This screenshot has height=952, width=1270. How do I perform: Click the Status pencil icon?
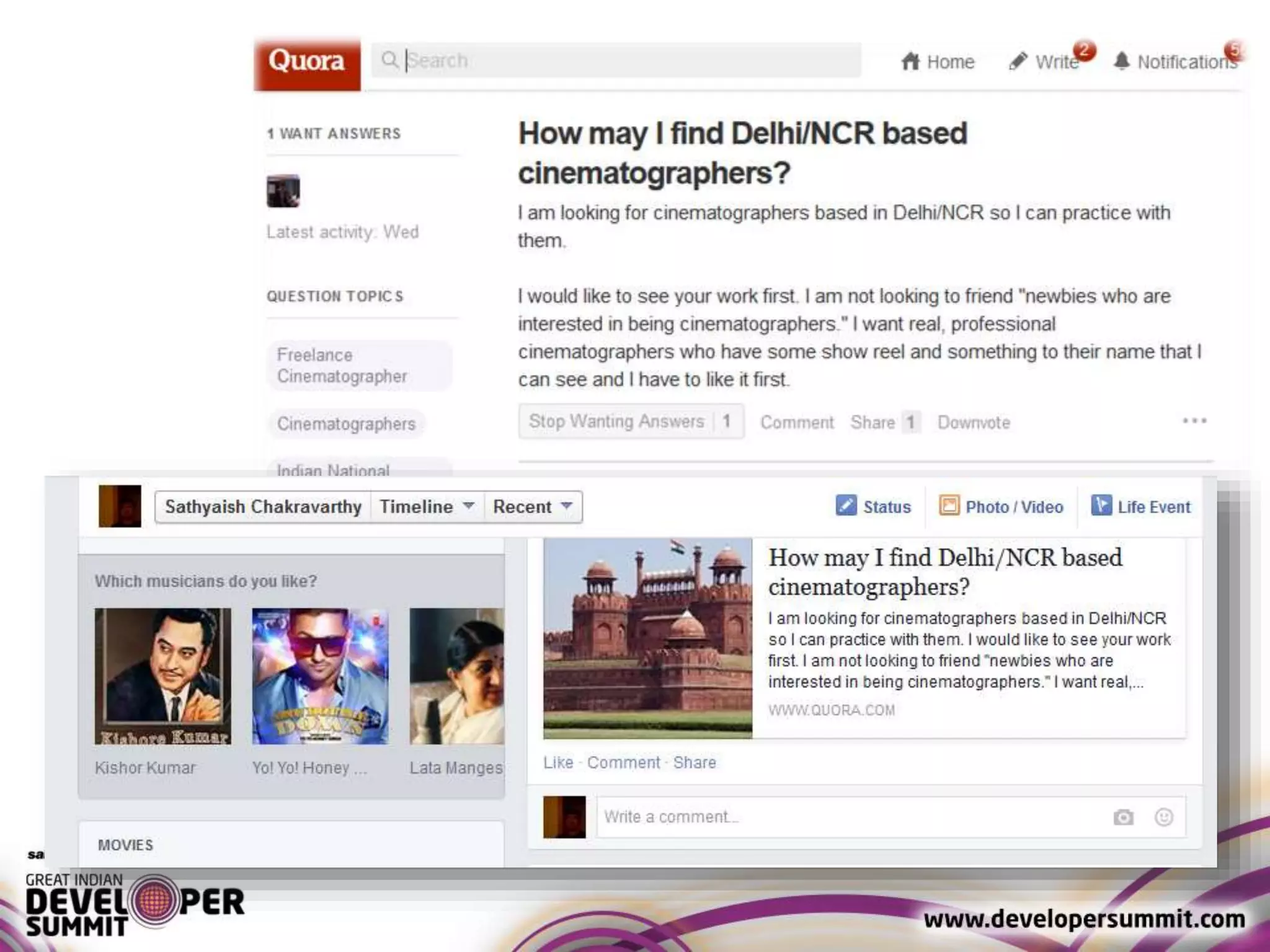click(x=846, y=506)
